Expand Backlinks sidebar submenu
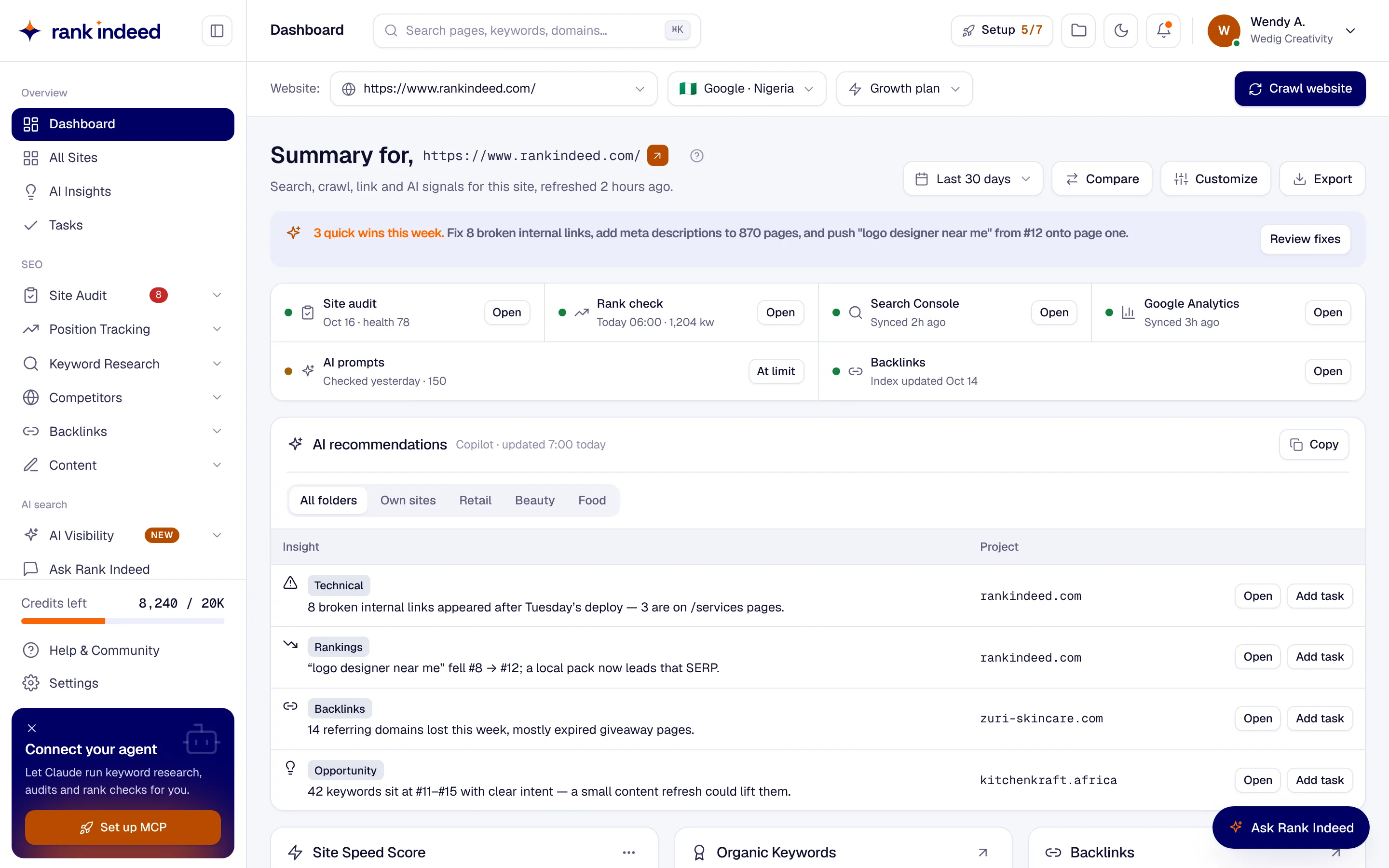The width and height of the screenshot is (1389, 868). 217,431
